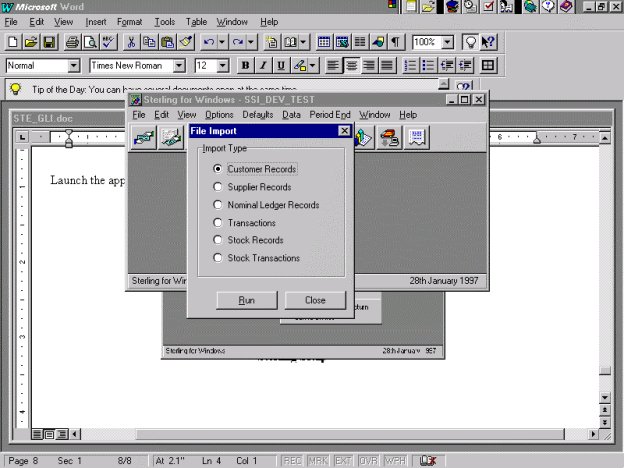Open Word's Format menu
Image resolution: width=624 pixels, height=468 pixels.
tap(129, 22)
